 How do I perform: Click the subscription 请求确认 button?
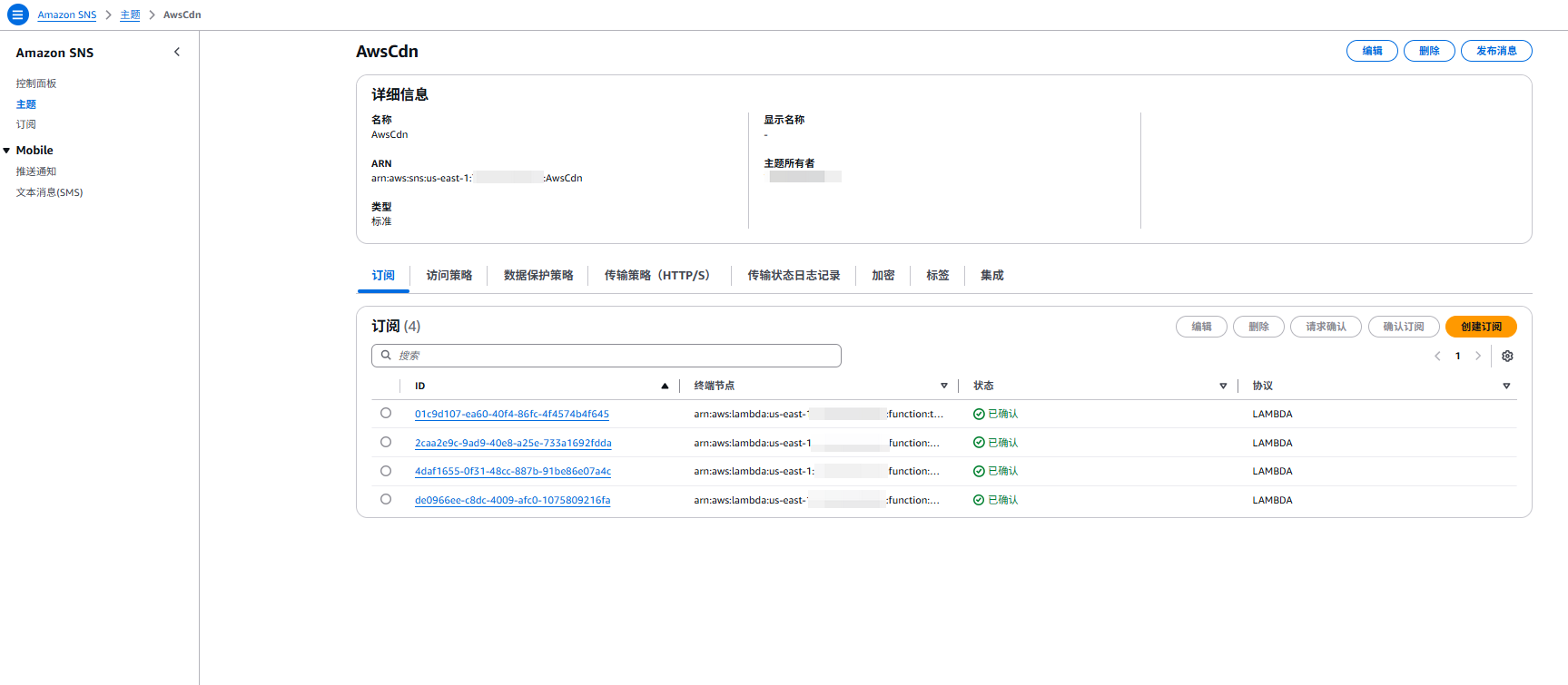tap(1326, 327)
